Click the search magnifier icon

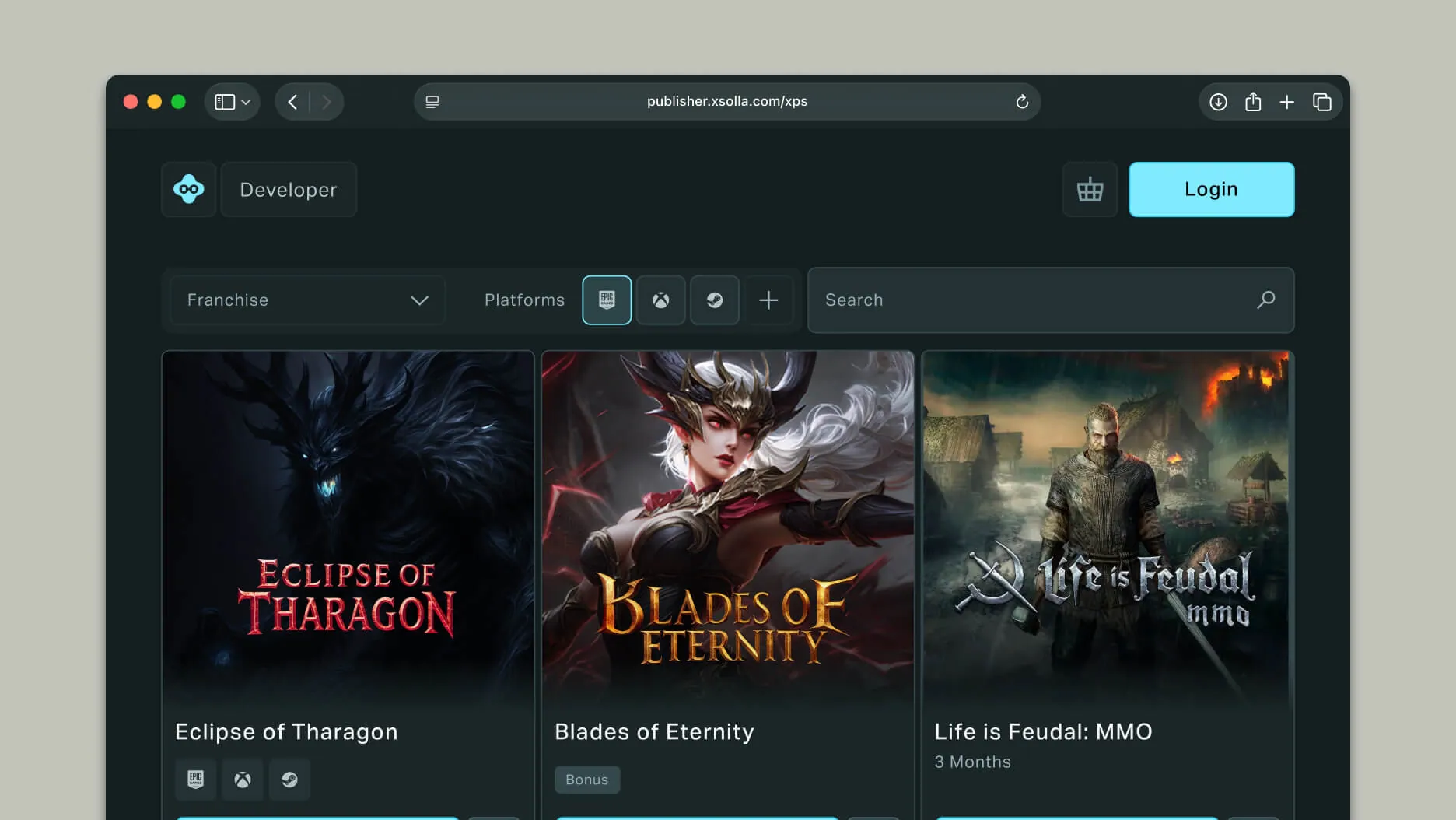click(x=1266, y=300)
